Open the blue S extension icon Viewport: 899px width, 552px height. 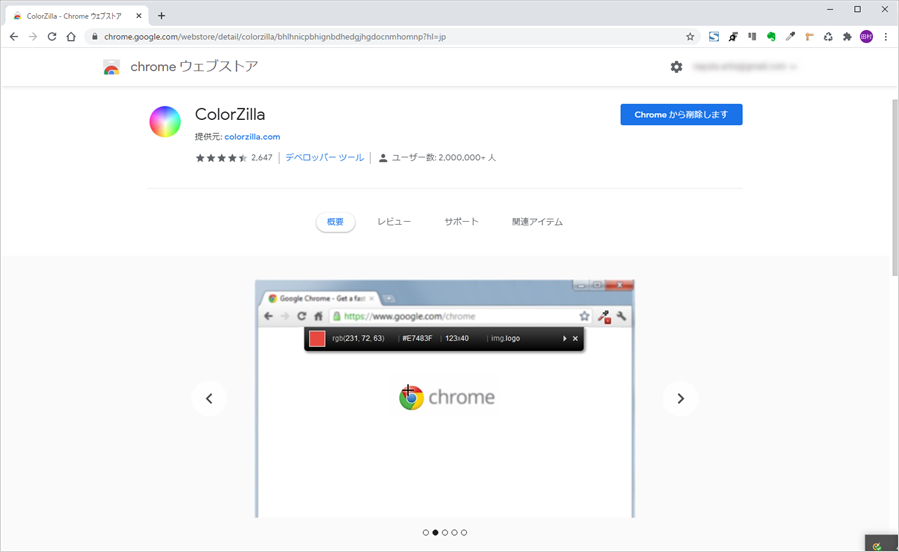point(714,37)
